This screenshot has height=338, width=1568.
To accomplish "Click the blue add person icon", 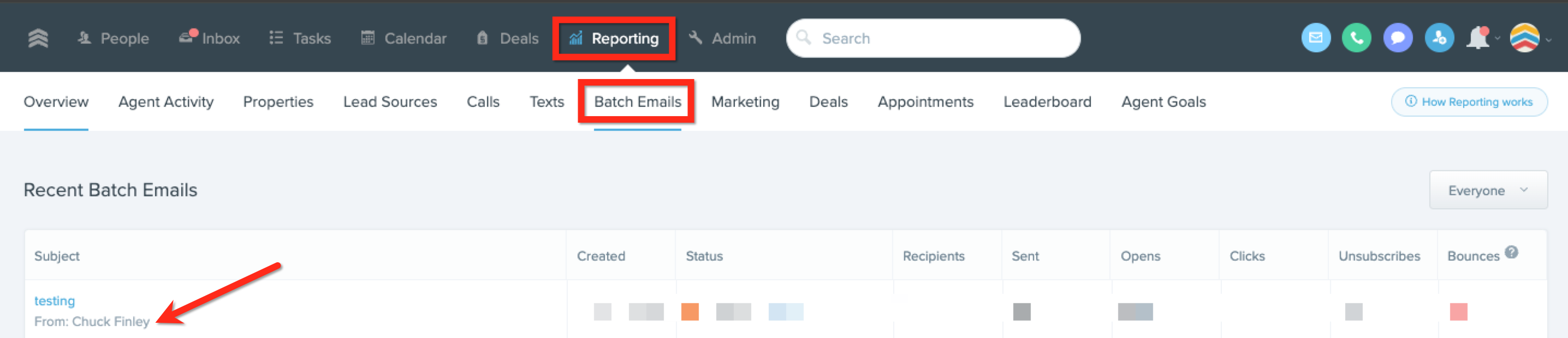I will 1439,38.
